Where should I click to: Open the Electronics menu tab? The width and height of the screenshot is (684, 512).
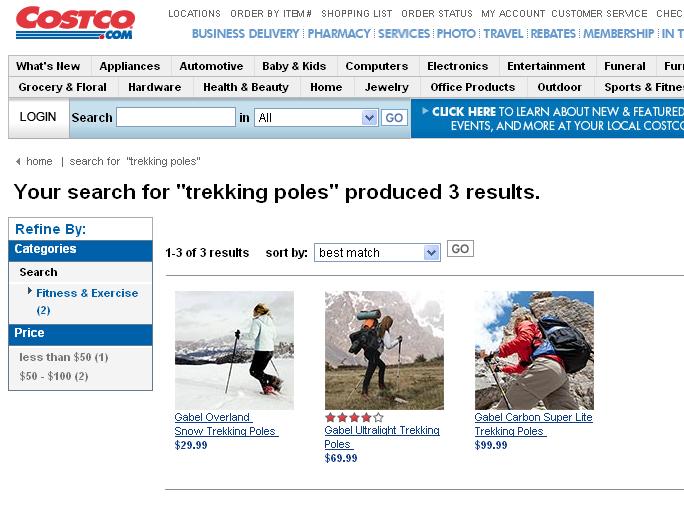pyautogui.click(x=457, y=66)
